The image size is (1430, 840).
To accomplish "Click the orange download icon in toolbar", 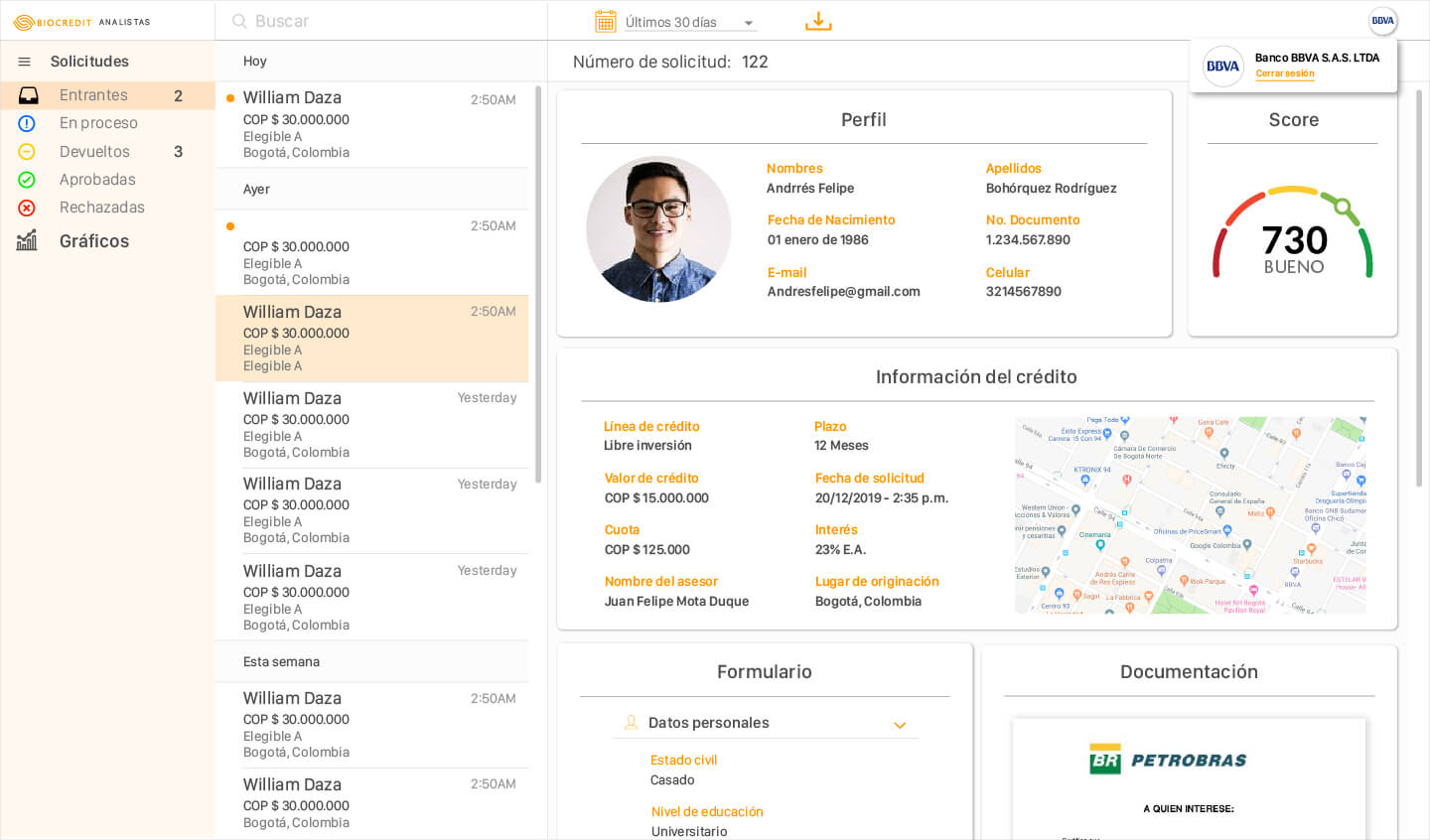I will (x=818, y=21).
